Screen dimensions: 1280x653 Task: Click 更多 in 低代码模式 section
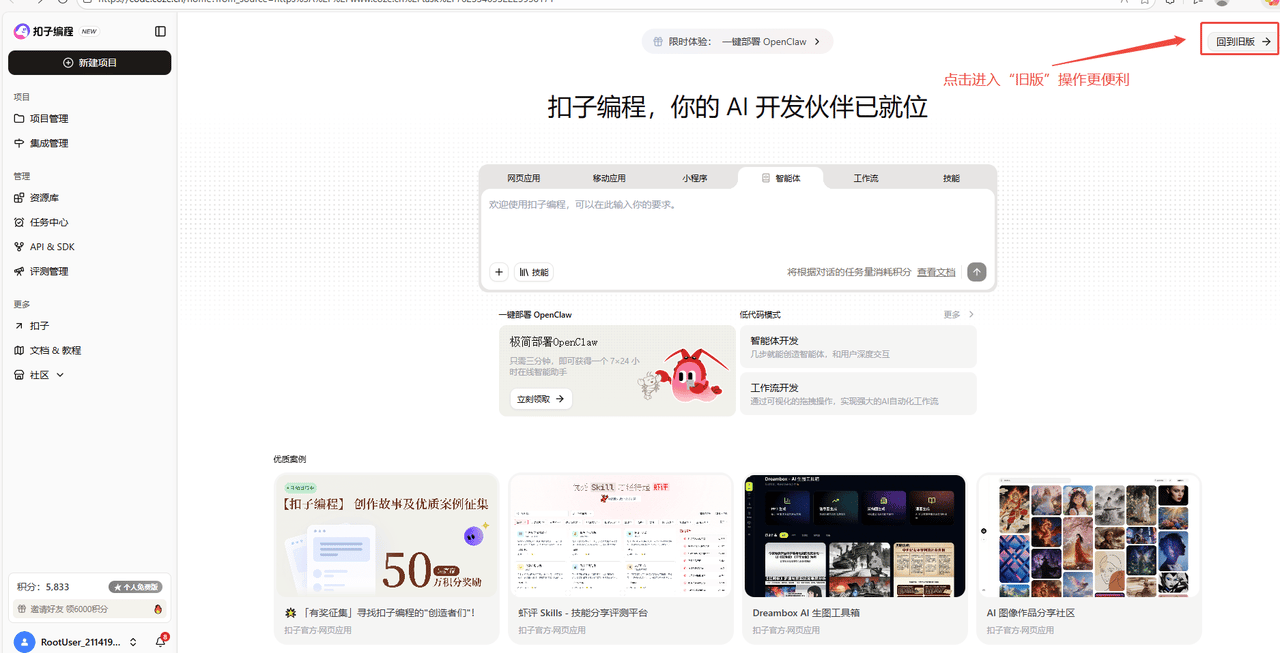958,314
